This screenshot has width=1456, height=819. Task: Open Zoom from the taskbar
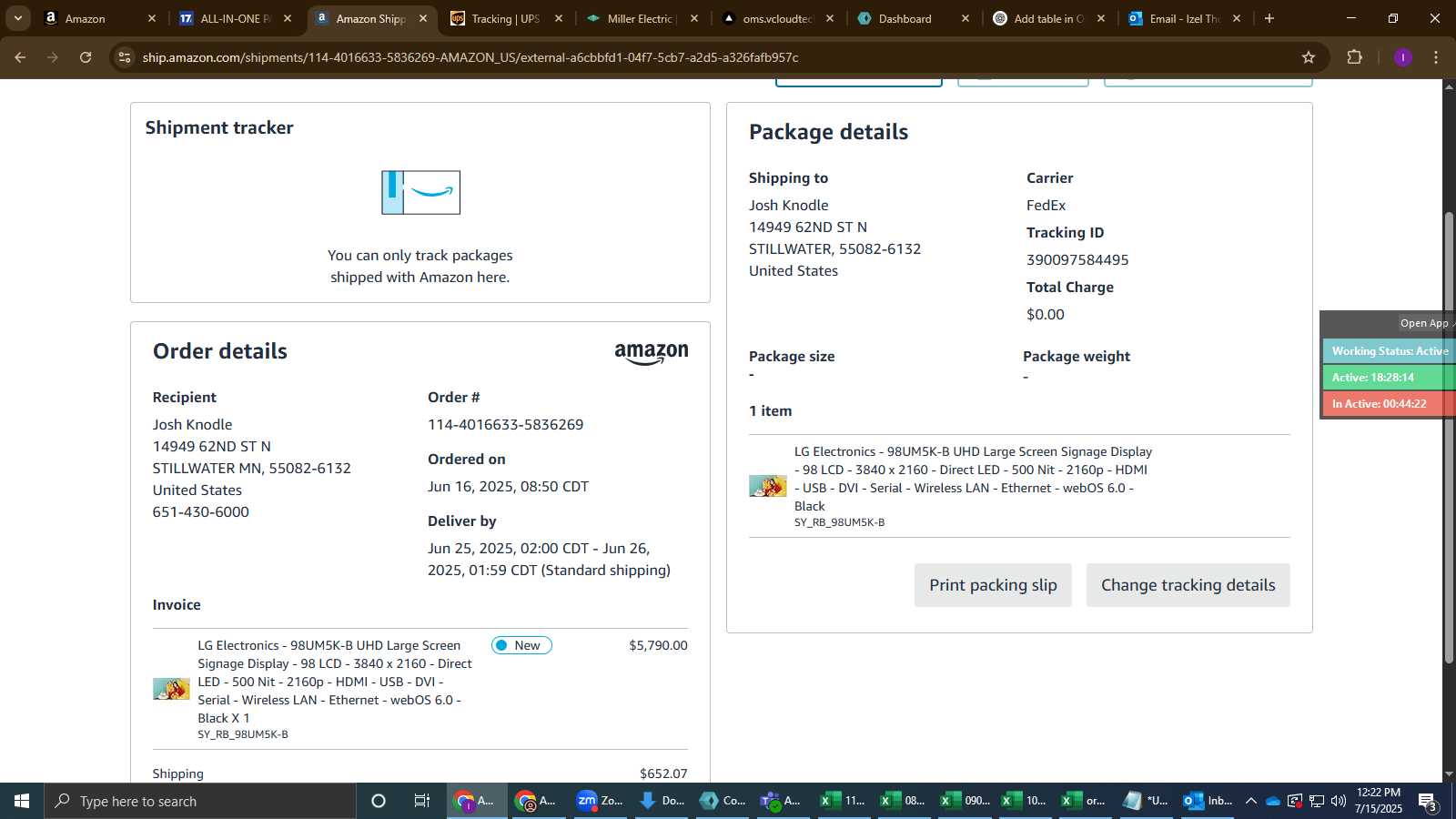pos(600,801)
